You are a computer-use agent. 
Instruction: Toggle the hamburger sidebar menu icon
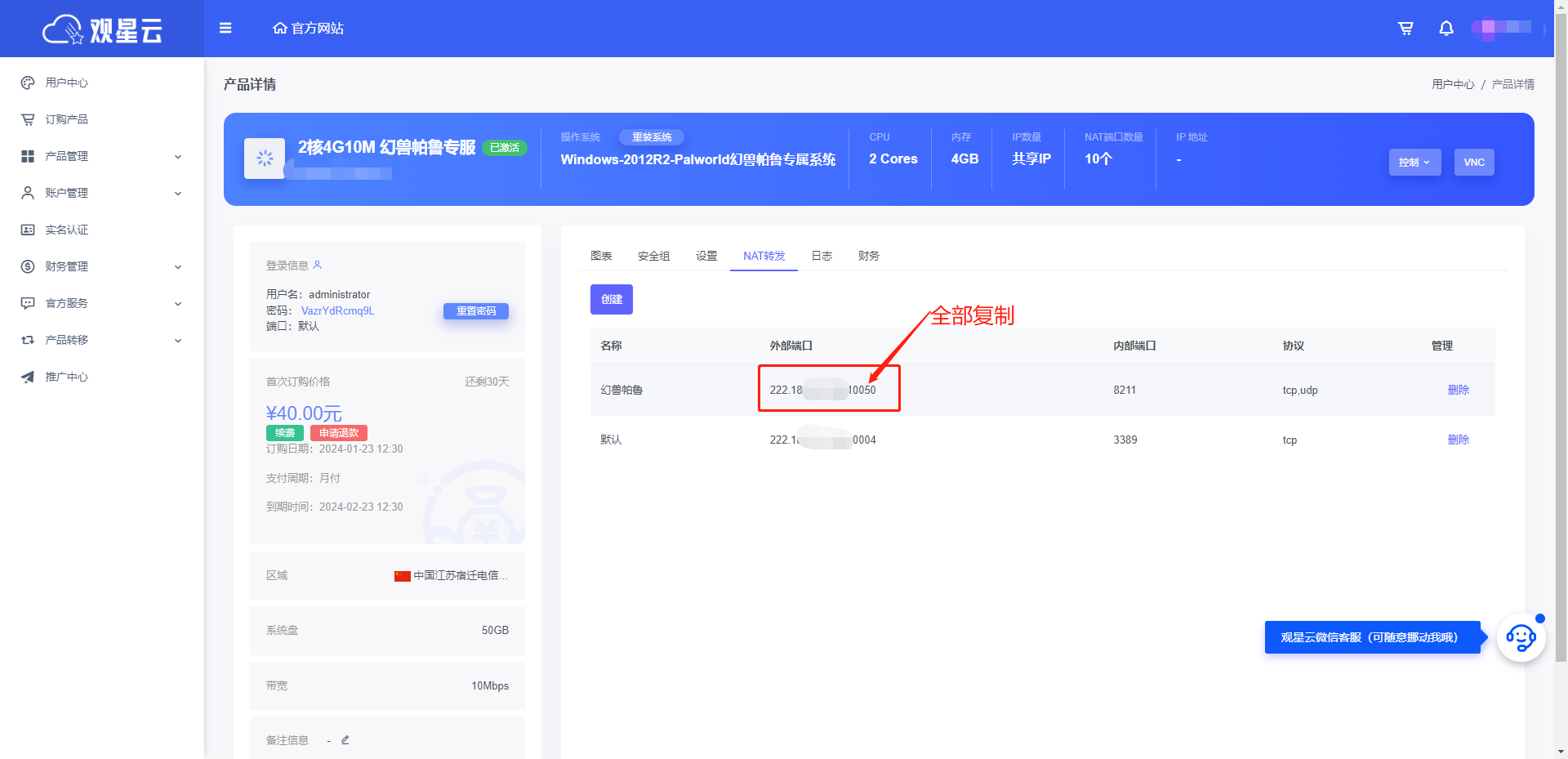point(225,28)
